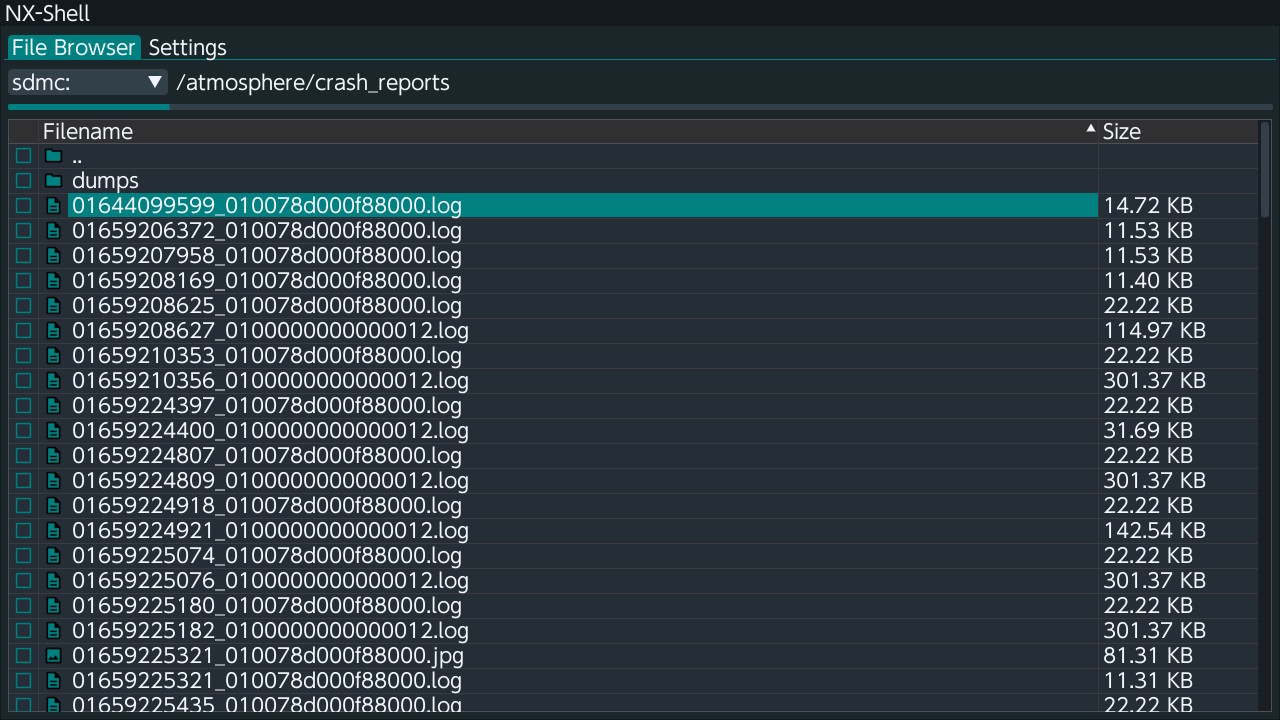Click file icon of 01659224400_0100000000000012.log
This screenshot has width=1280, height=720.
click(x=54, y=431)
